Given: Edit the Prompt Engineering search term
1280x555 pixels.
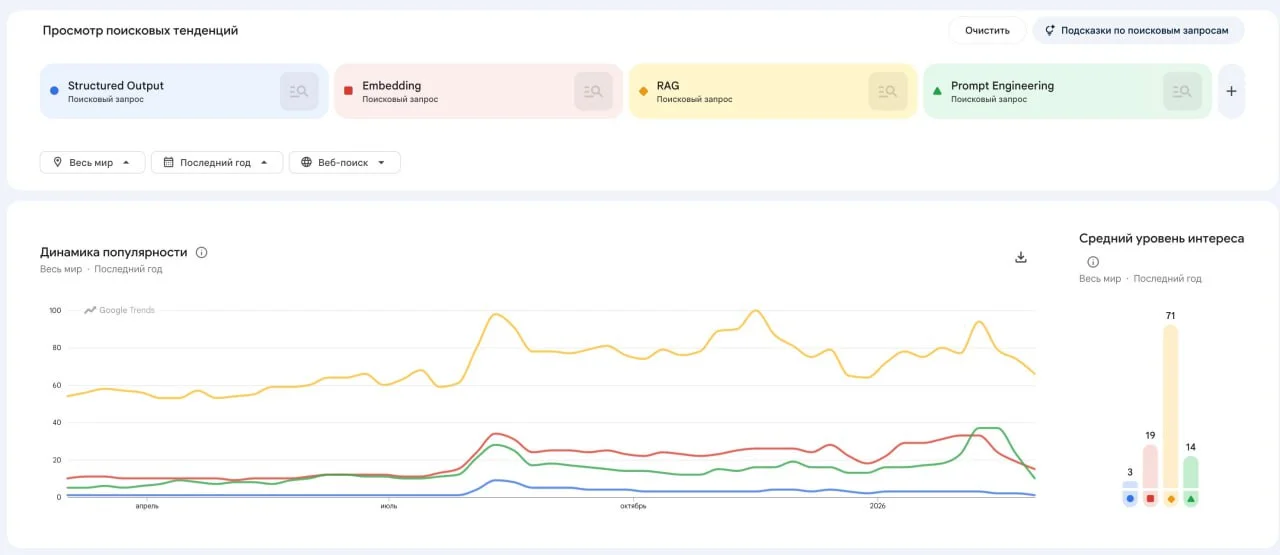Looking at the screenshot, I should pyautogui.click(x=1002, y=86).
